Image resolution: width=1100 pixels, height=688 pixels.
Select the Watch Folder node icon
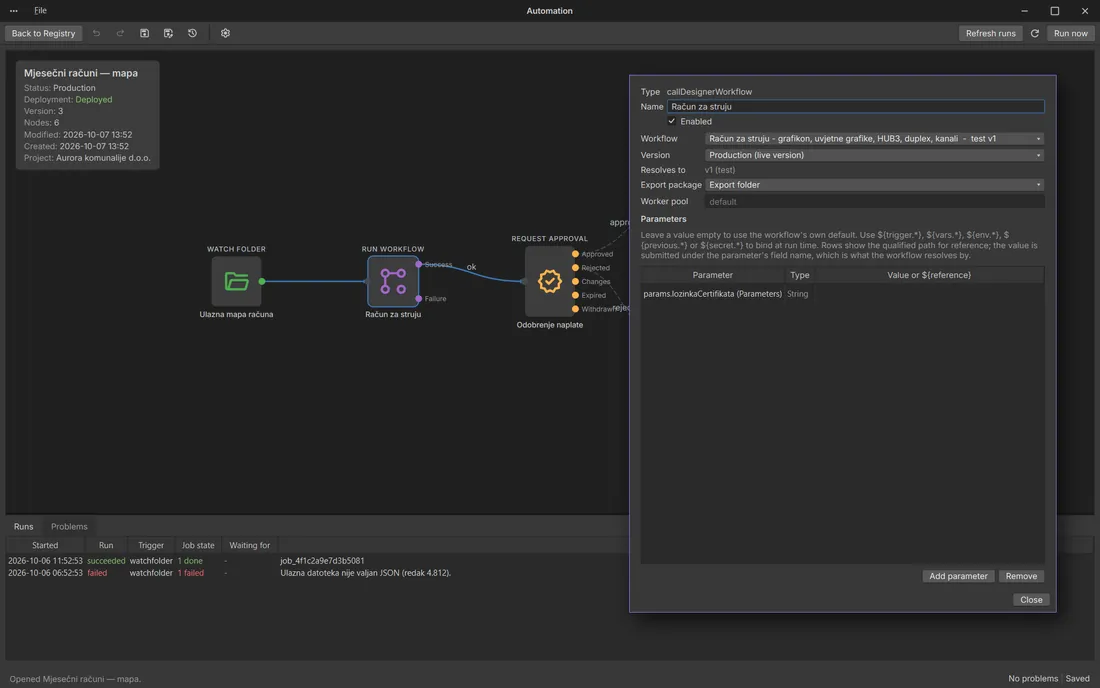click(236, 281)
